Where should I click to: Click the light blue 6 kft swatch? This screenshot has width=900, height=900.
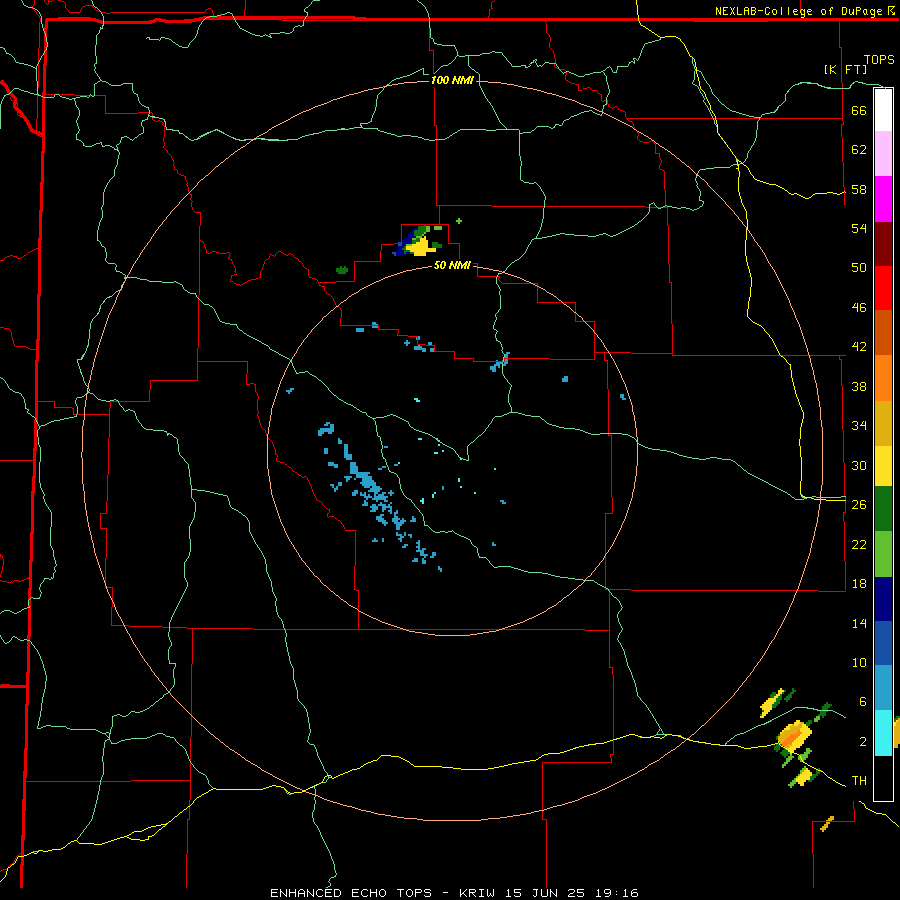coord(883,688)
